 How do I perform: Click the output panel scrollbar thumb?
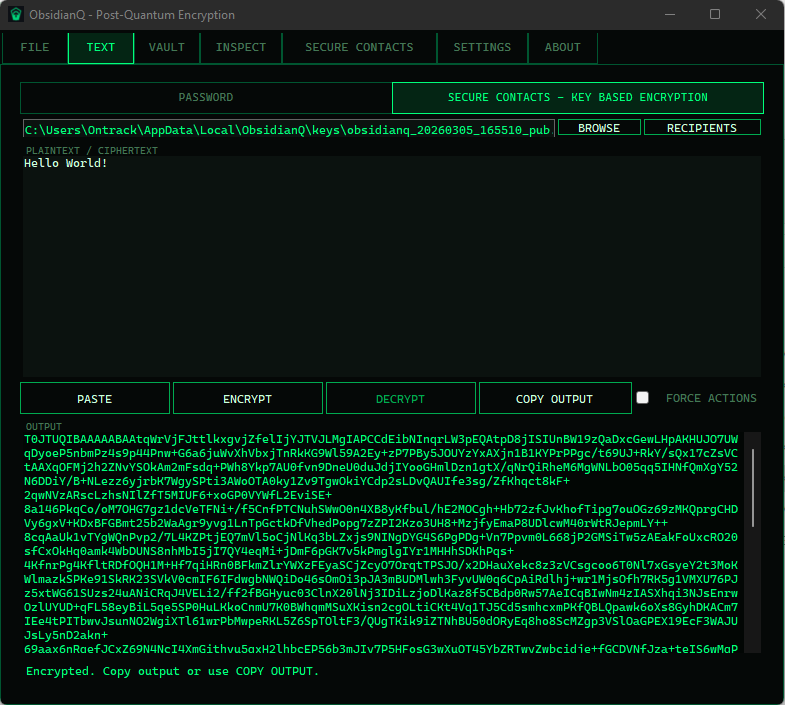752,488
